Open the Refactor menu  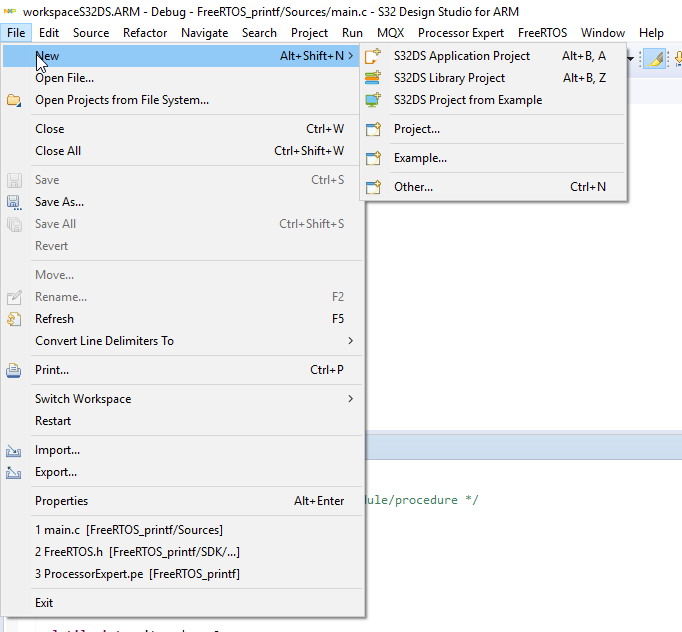pyautogui.click(x=145, y=33)
